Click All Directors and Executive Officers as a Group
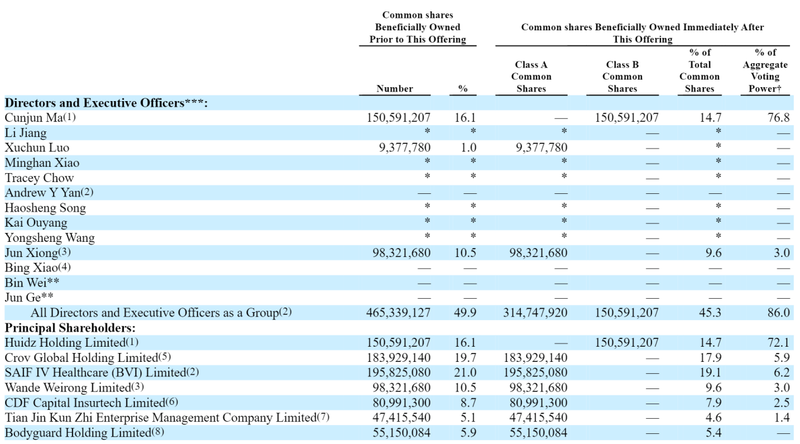This screenshot has height=444, width=800. pos(161,313)
